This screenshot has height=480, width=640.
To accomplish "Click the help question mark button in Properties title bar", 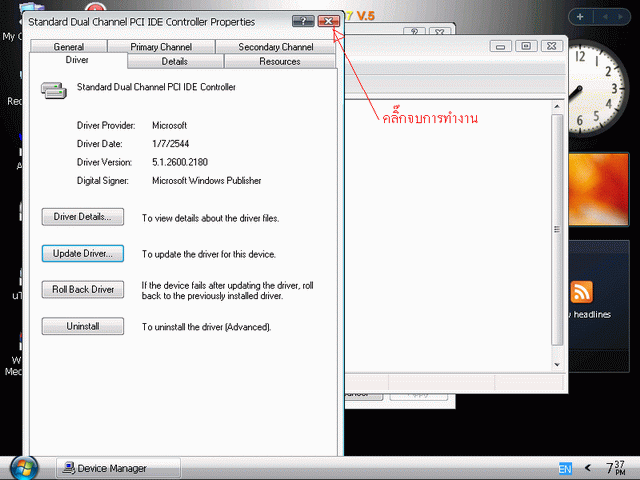I will coord(303,21).
